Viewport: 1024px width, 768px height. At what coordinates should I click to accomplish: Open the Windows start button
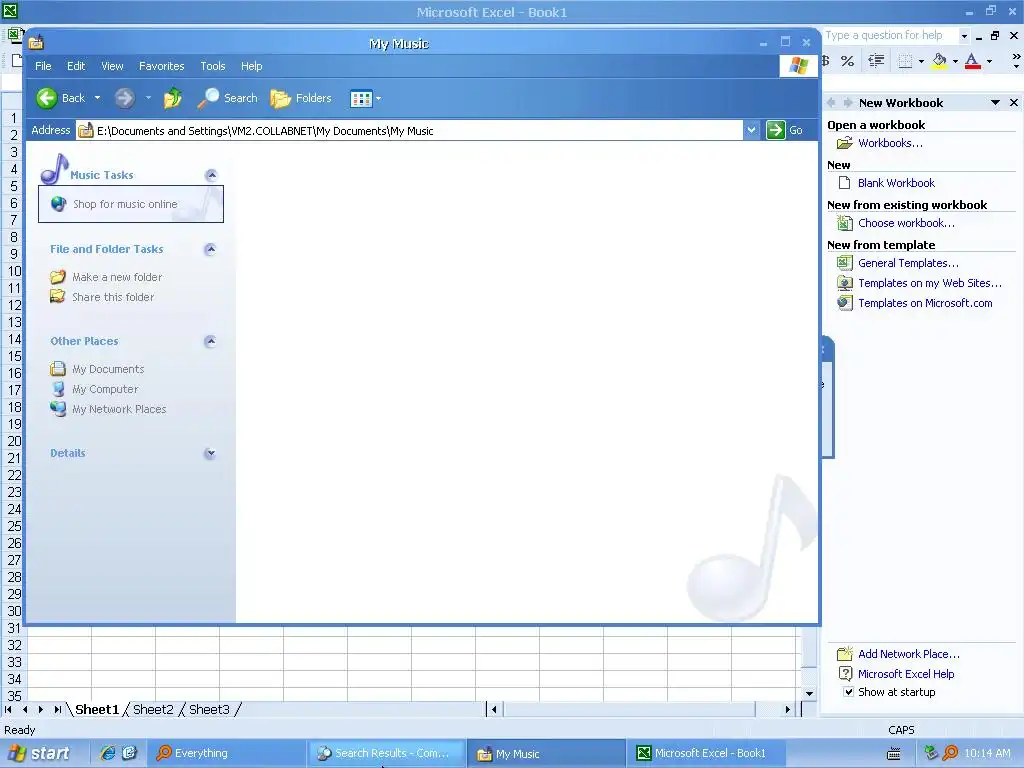[39, 754]
